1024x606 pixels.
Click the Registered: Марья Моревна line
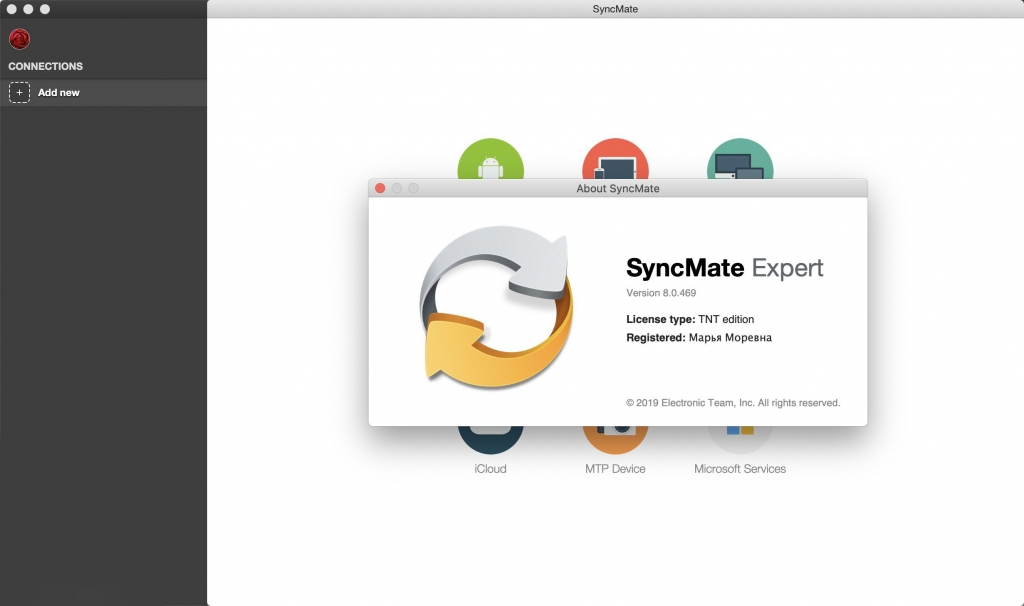tap(699, 338)
